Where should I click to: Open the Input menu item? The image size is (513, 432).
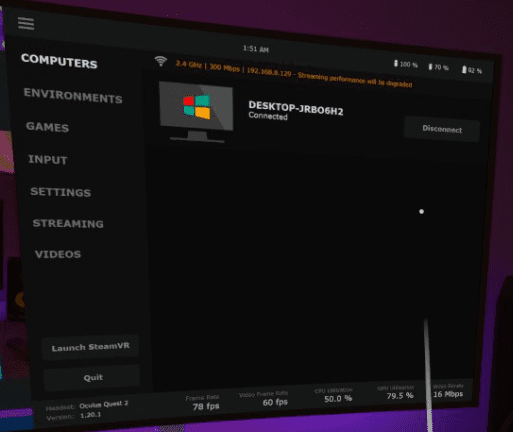click(x=48, y=159)
